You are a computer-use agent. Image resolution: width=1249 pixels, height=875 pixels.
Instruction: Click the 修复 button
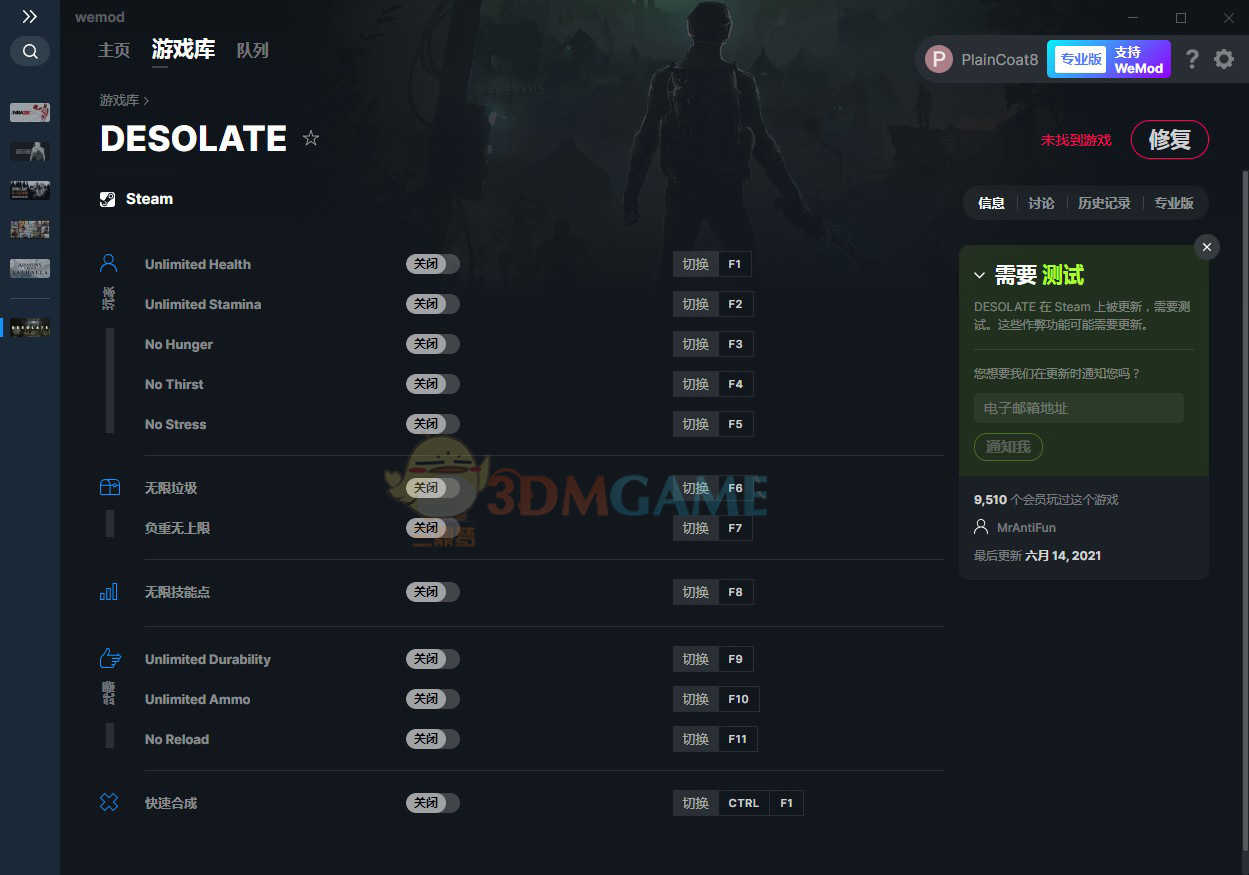[x=1169, y=139]
